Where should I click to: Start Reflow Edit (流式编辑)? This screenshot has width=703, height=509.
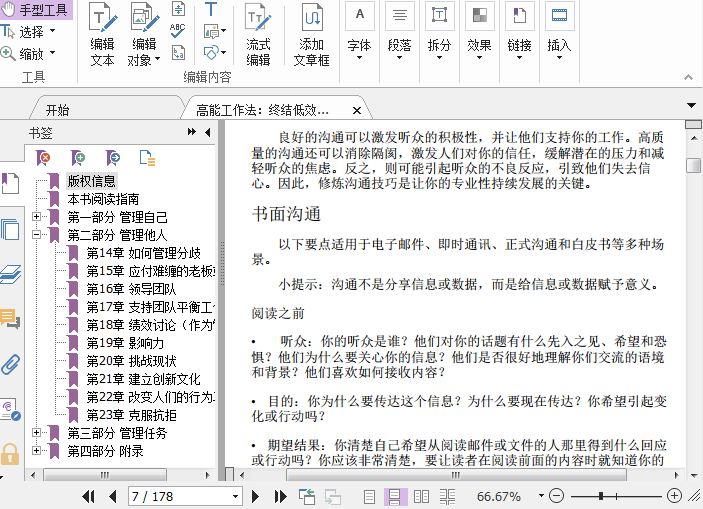[x=258, y=35]
